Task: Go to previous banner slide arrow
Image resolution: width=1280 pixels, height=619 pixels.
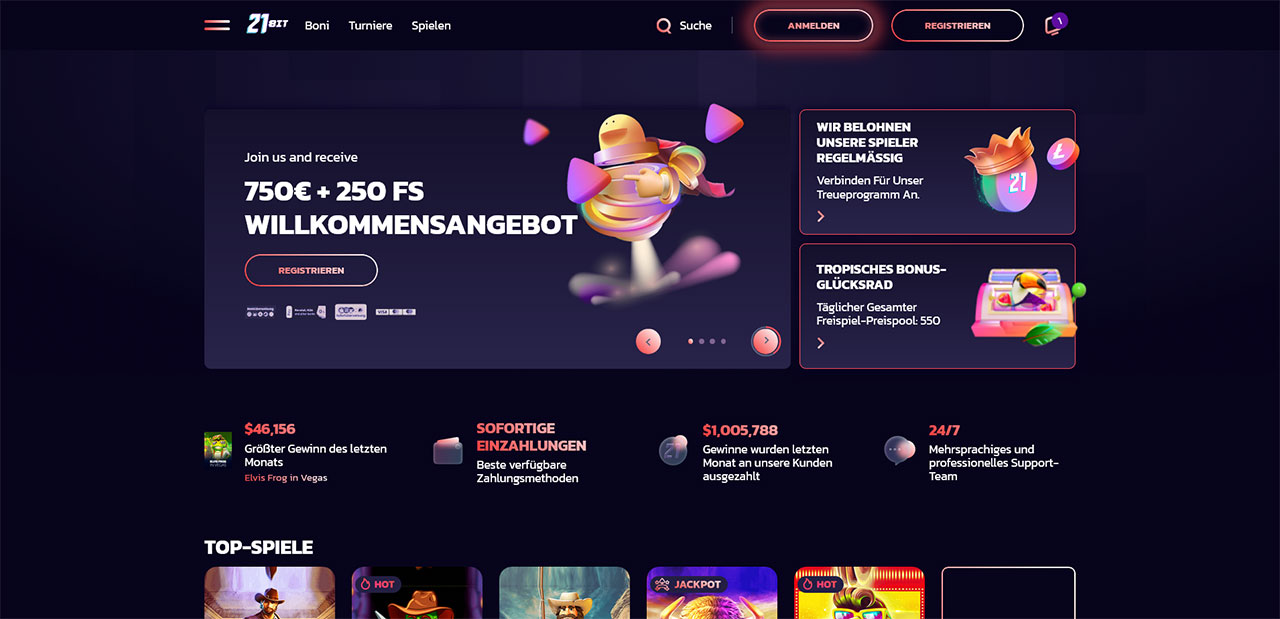Action: point(648,341)
